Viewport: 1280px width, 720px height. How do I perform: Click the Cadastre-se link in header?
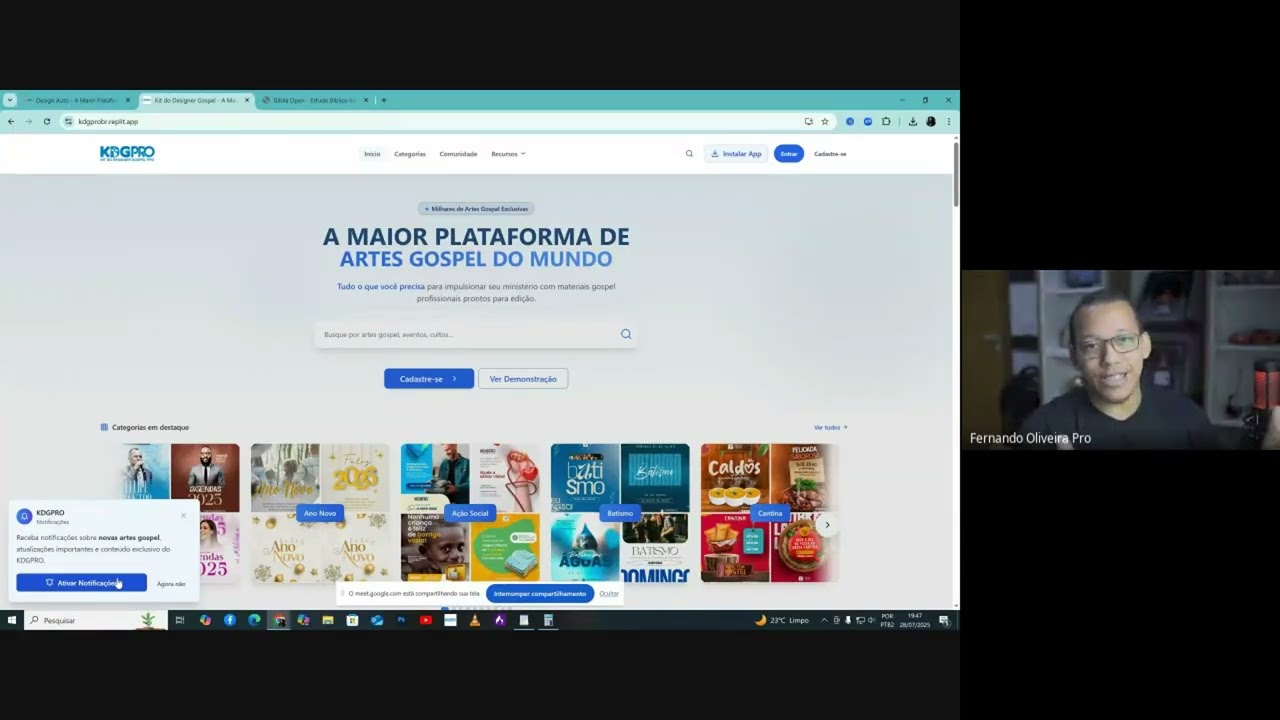830,154
